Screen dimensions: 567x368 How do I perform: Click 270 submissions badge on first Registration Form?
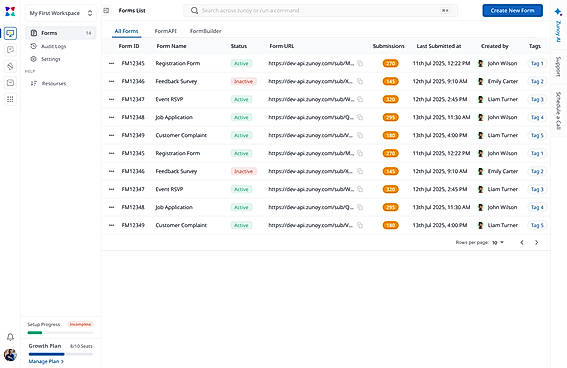tap(391, 63)
